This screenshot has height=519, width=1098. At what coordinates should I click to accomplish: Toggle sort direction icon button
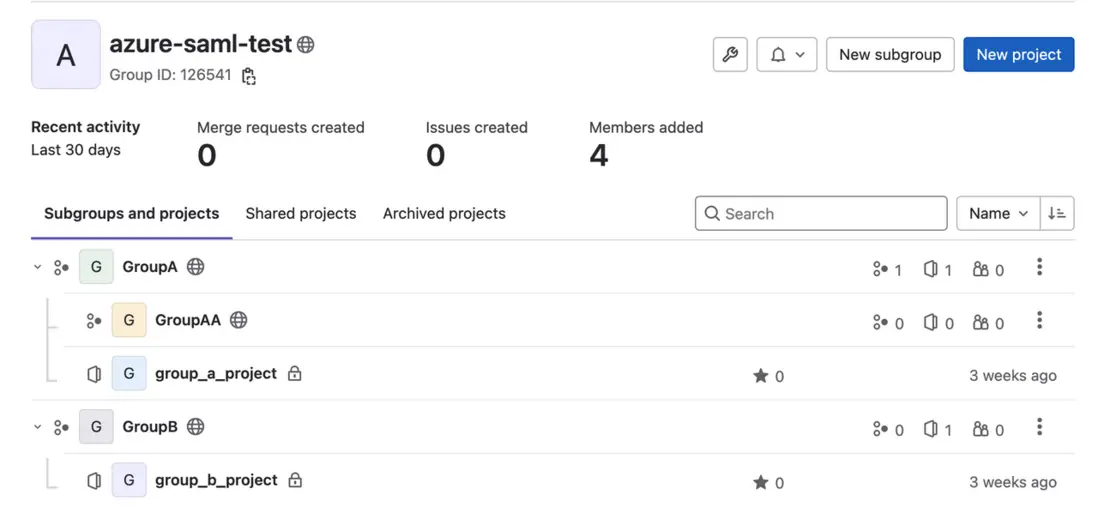tap(1057, 213)
